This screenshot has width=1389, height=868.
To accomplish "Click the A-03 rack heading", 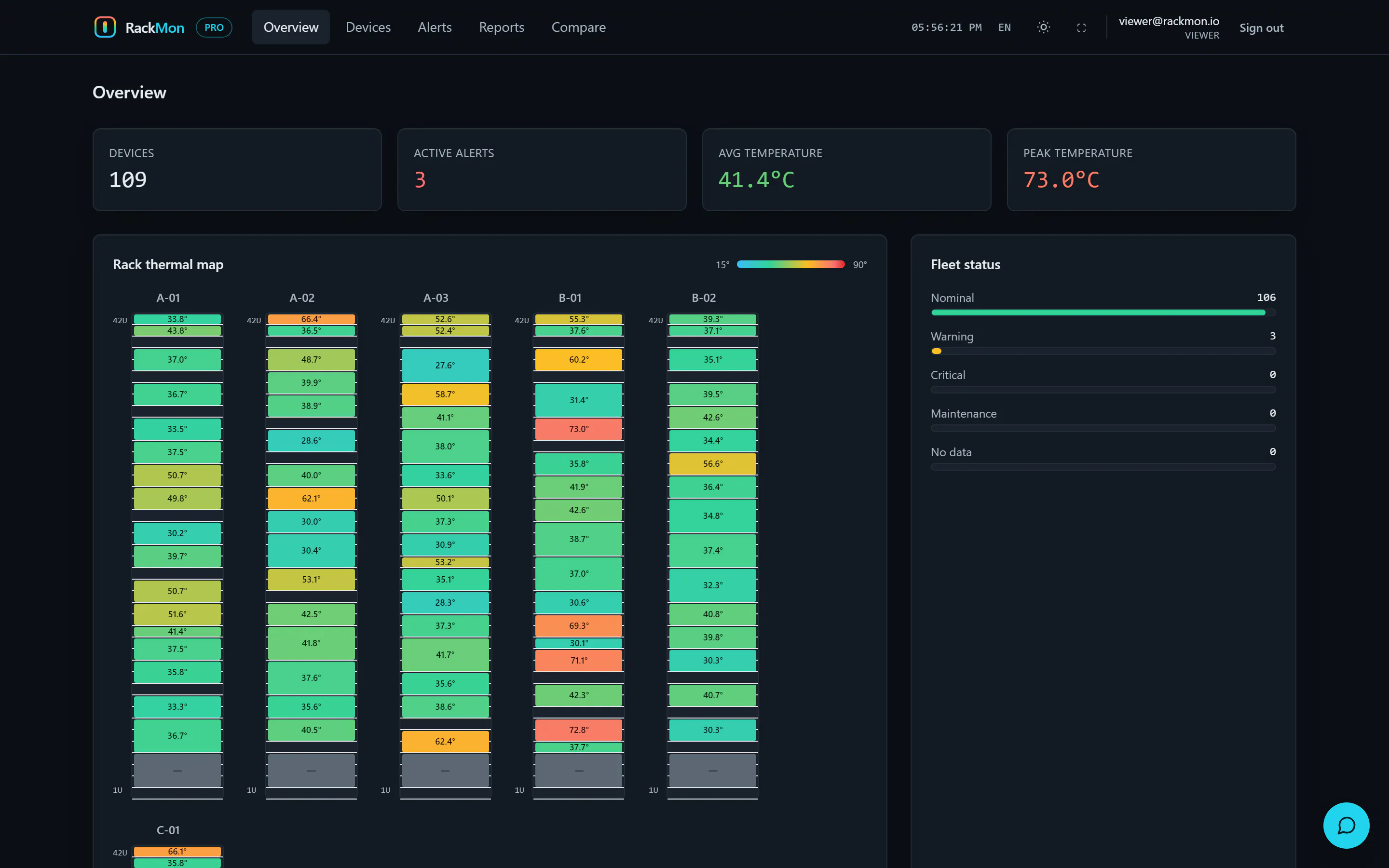I will pyautogui.click(x=436, y=298).
